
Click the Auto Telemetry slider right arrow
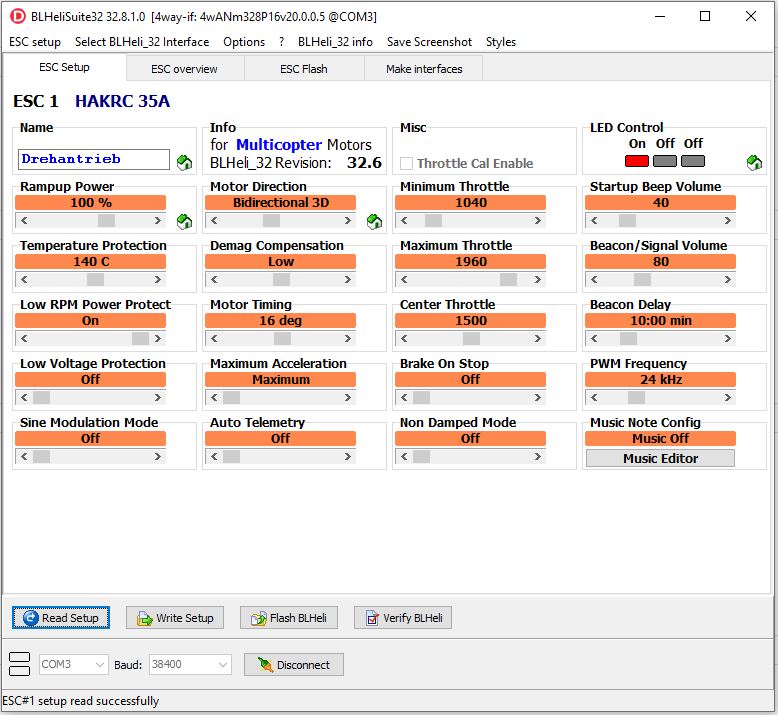[x=348, y=456]
